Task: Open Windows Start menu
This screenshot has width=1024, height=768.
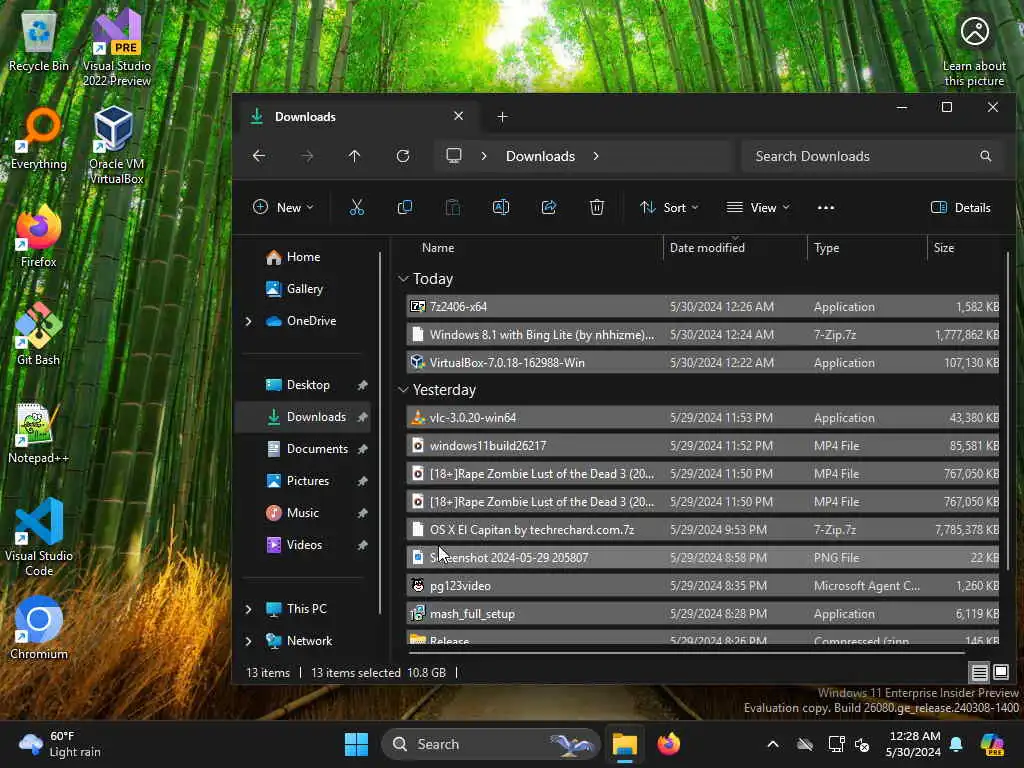Action: (357, 744)
